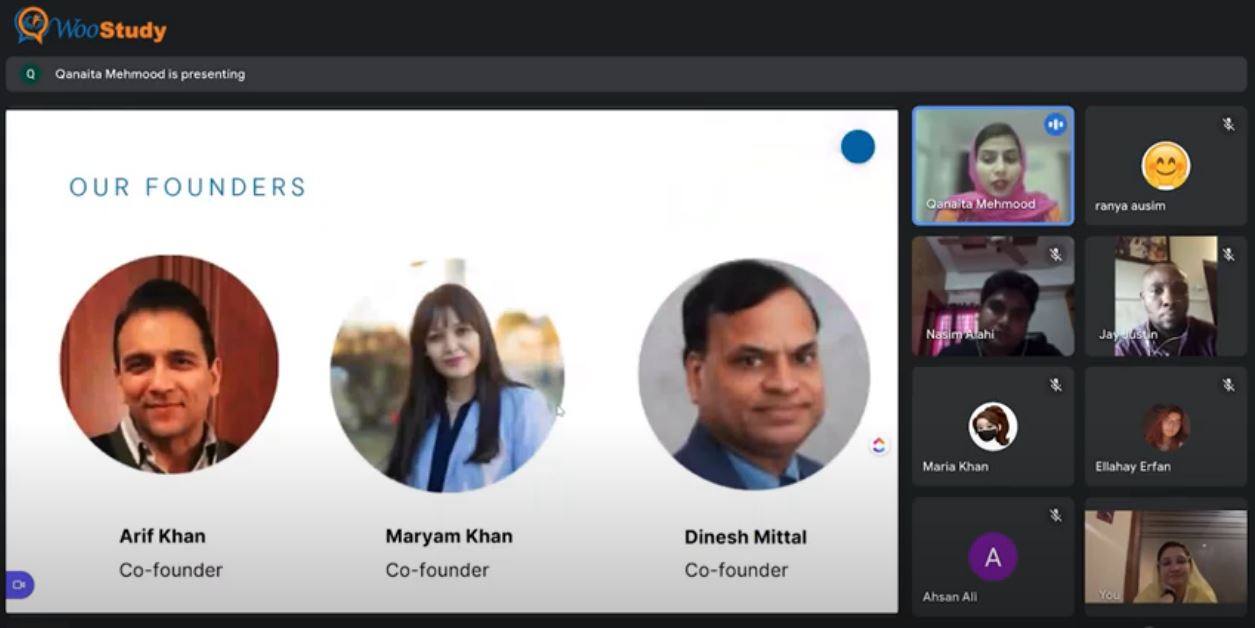
Task: Select the 'Qanaita Mehmood is presenting' banner
Action: click(150, 74)
